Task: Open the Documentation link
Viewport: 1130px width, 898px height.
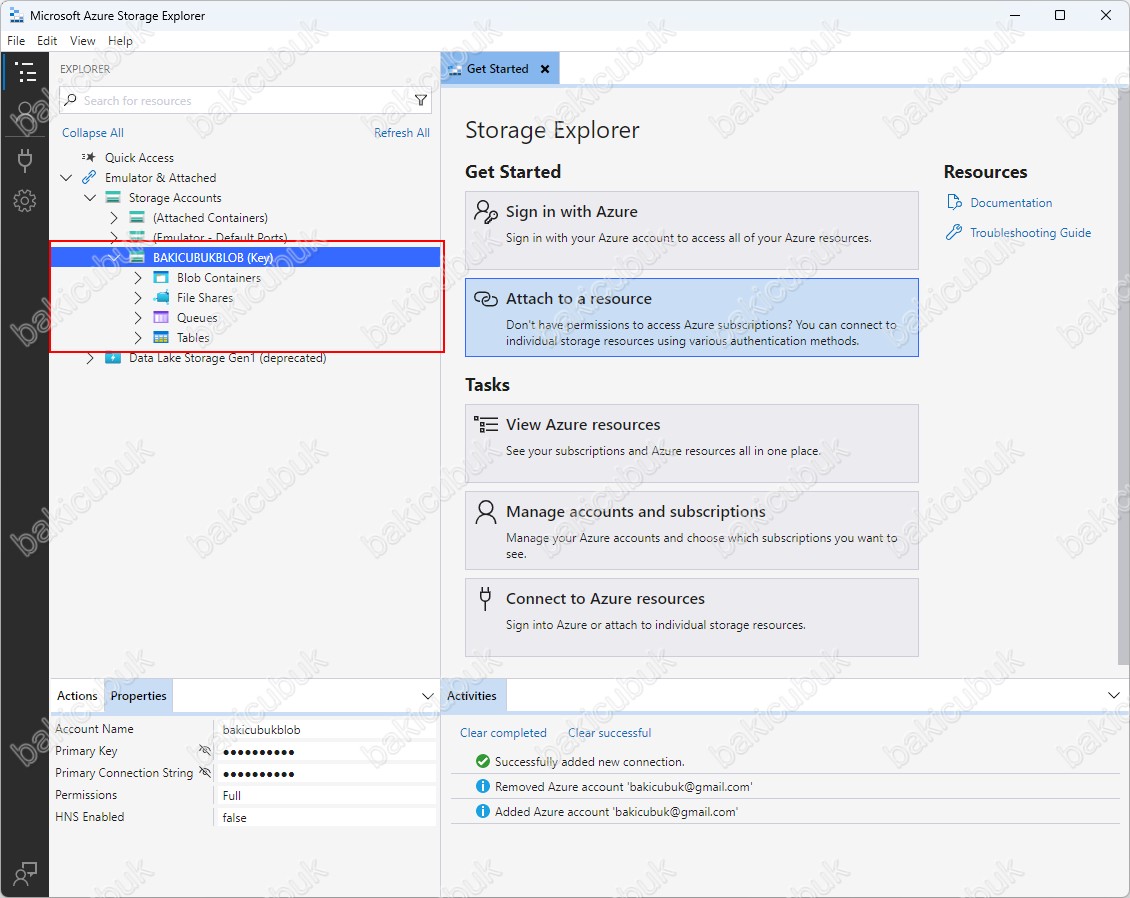Action: point(1011,203)
